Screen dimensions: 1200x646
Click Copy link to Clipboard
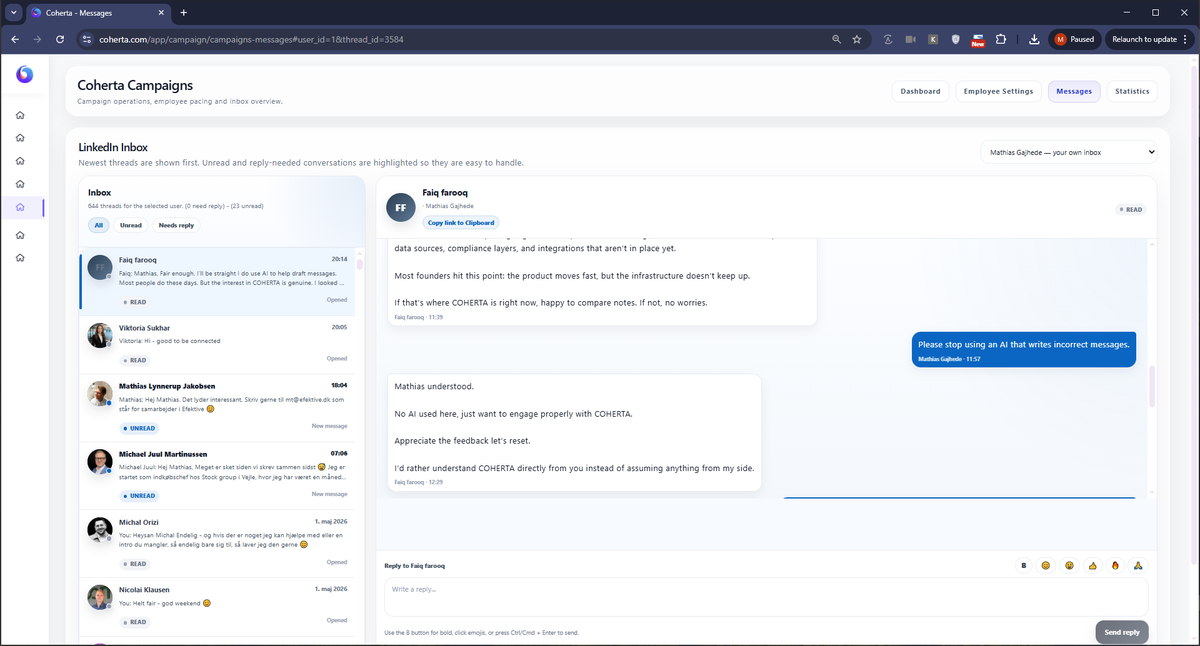tap(460, 222)
